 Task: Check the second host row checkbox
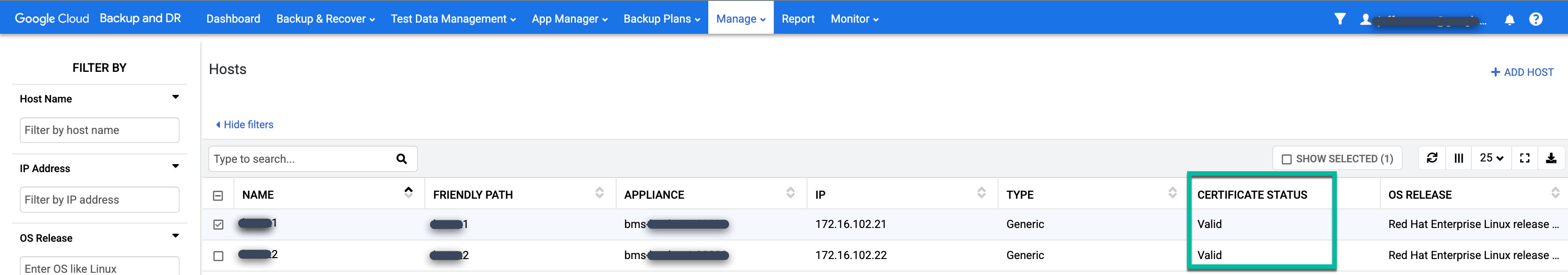point(219,255)
